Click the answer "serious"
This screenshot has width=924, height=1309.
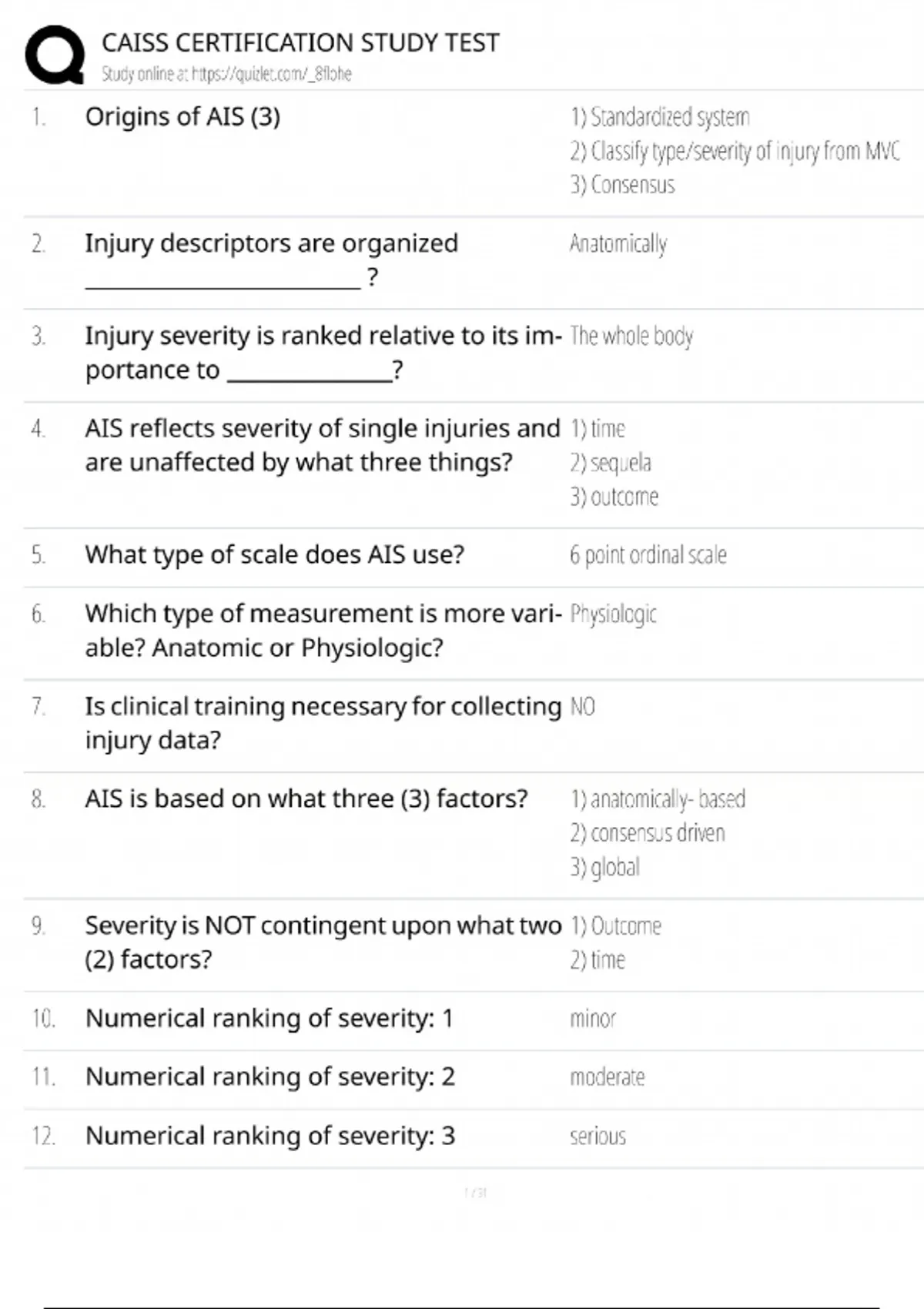(598, 1137)
